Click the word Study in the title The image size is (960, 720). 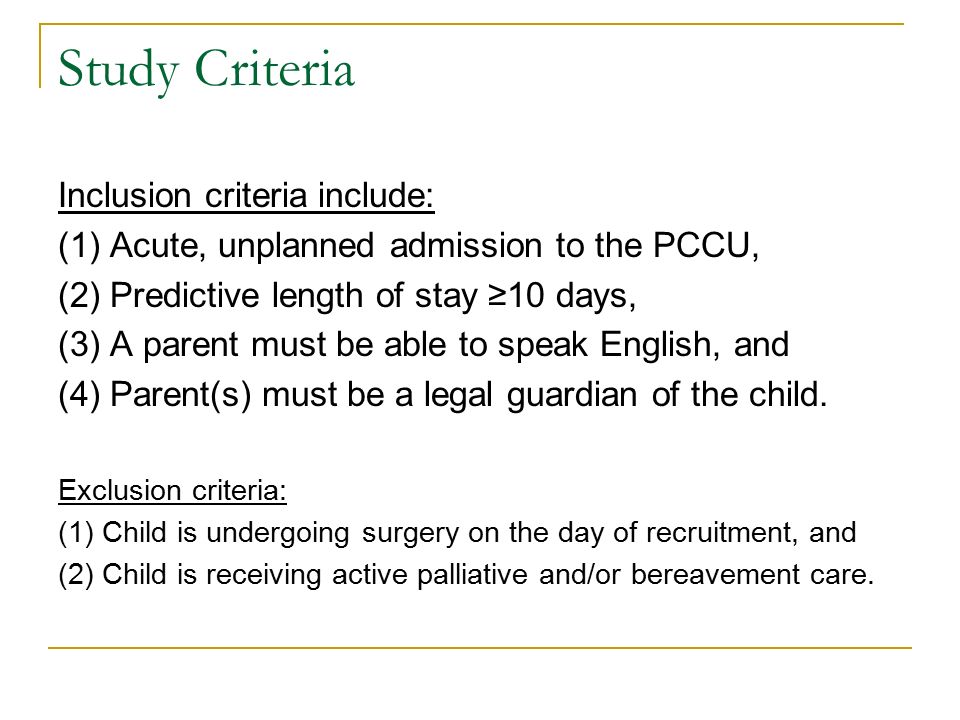pos(118,70)
